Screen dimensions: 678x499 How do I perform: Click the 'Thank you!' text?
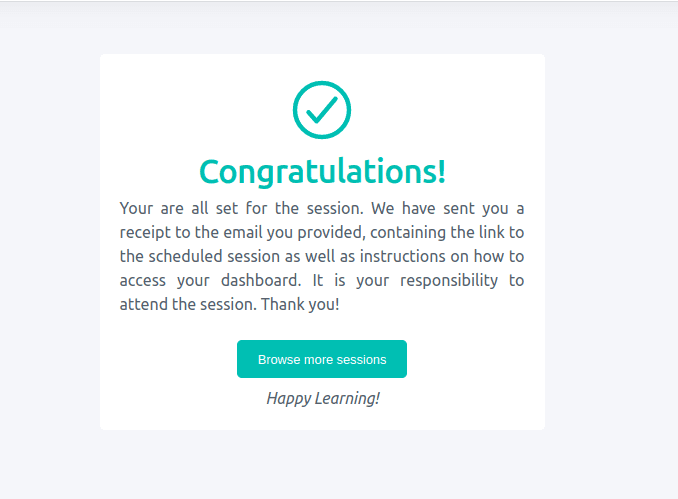pyautogui.click(x=300, y=304)
